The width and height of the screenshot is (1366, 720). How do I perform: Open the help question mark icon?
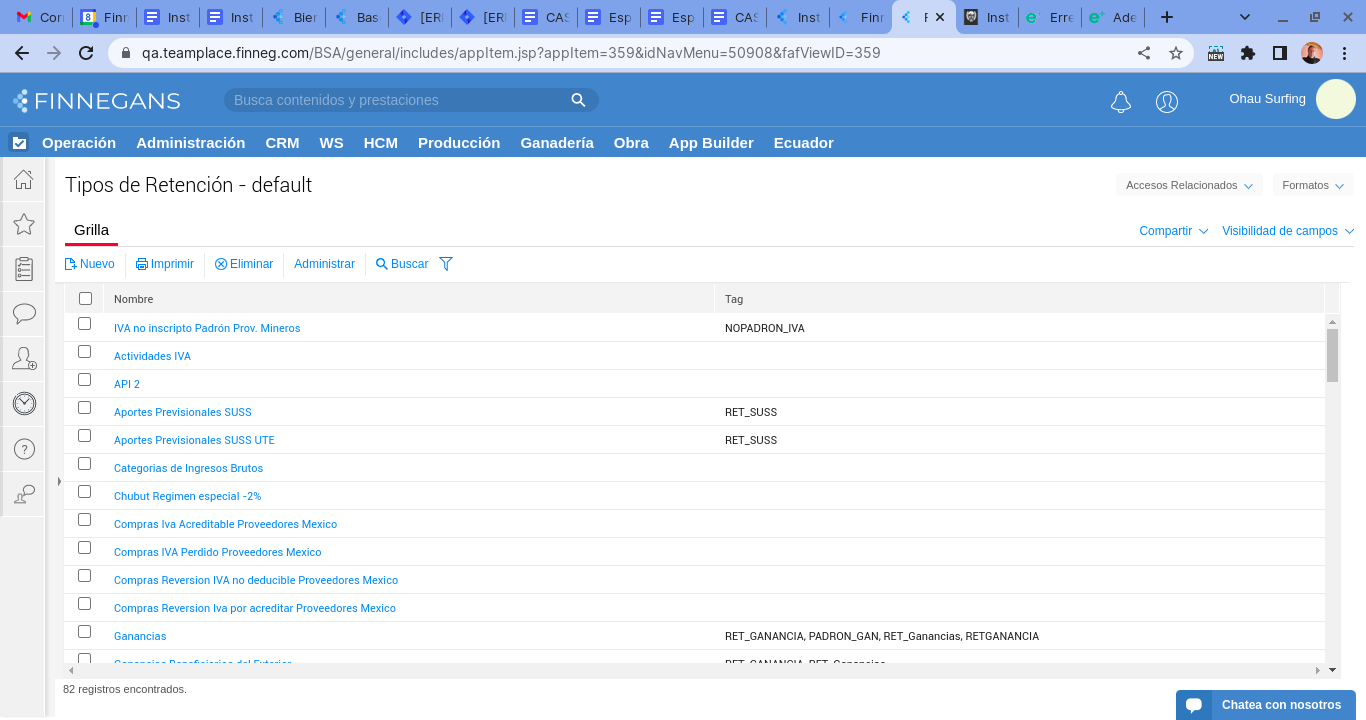(x=24, y=449)
